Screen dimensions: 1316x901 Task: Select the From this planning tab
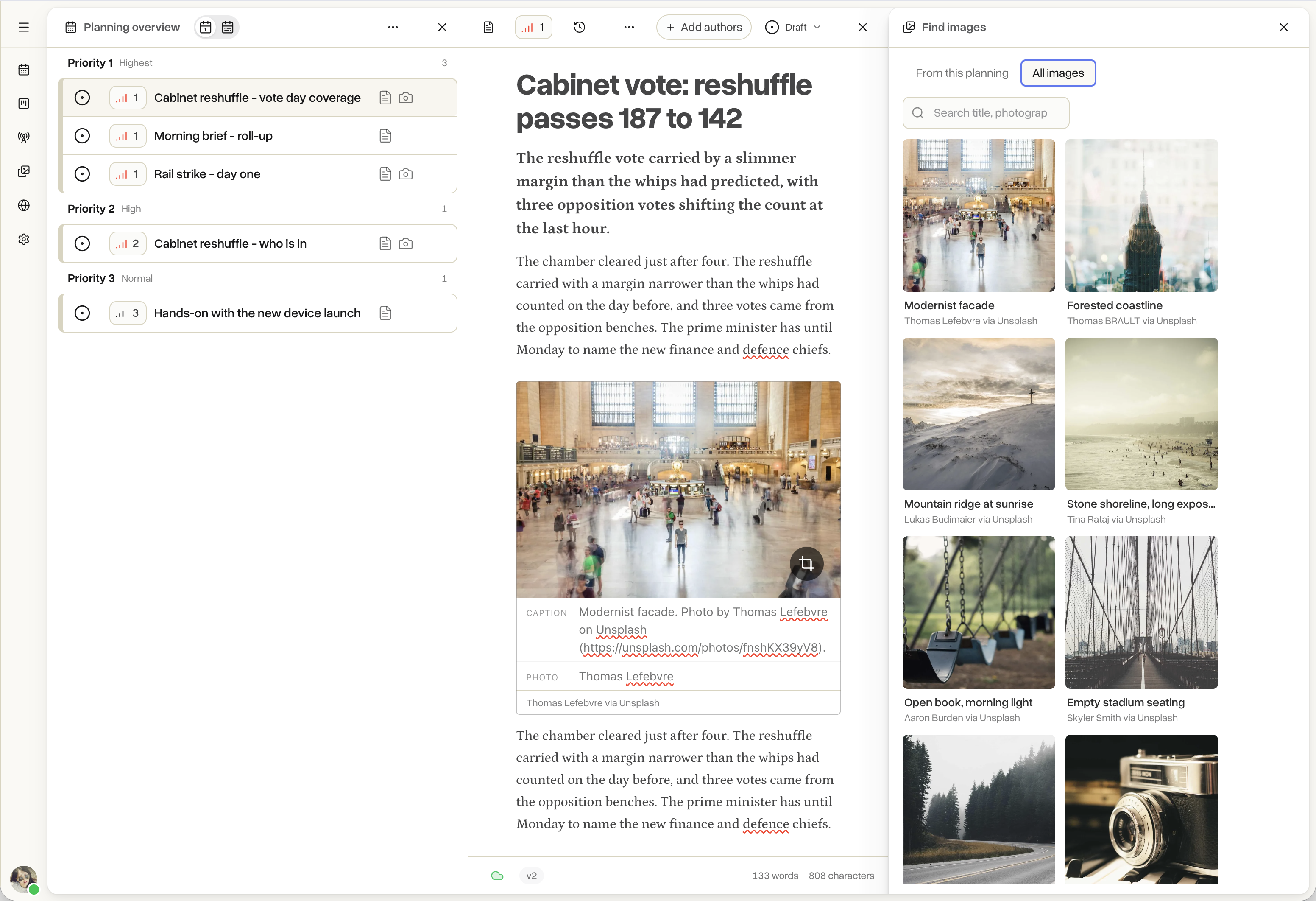[962, 73]
